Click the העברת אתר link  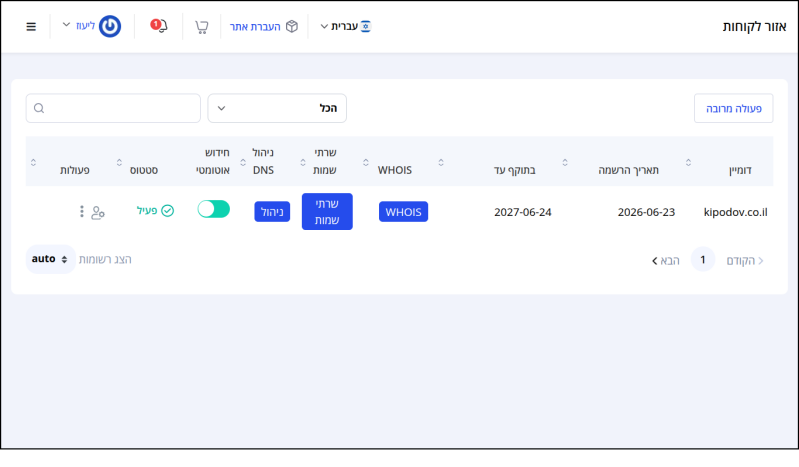[x=255, y=27]
